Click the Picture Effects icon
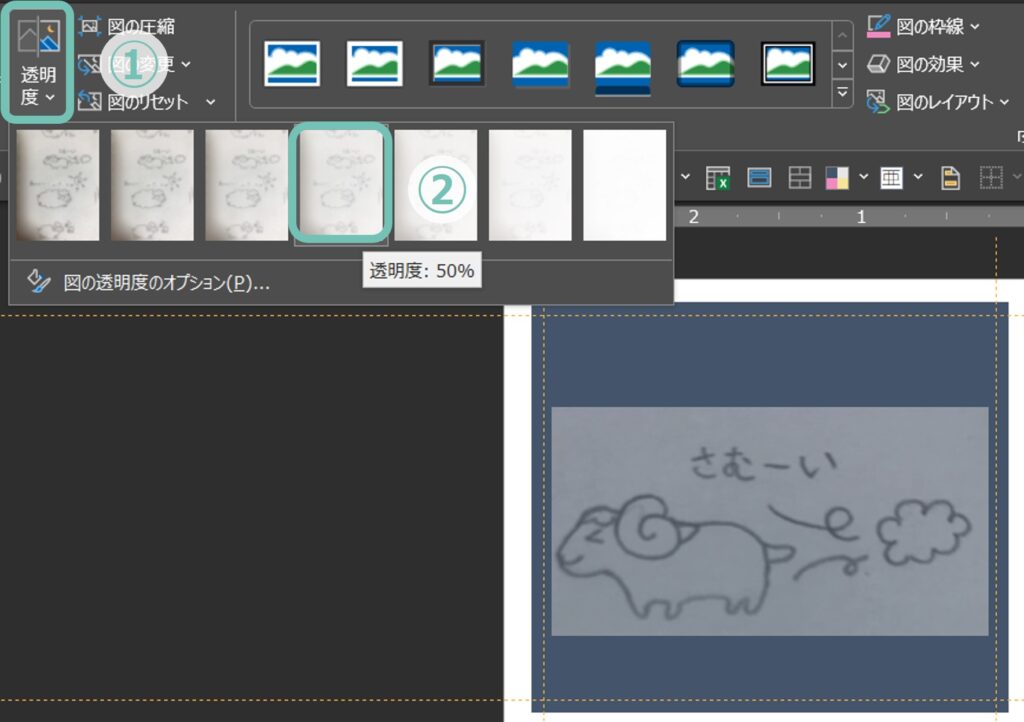This screenshot has height=722, width=1024. 878,64
